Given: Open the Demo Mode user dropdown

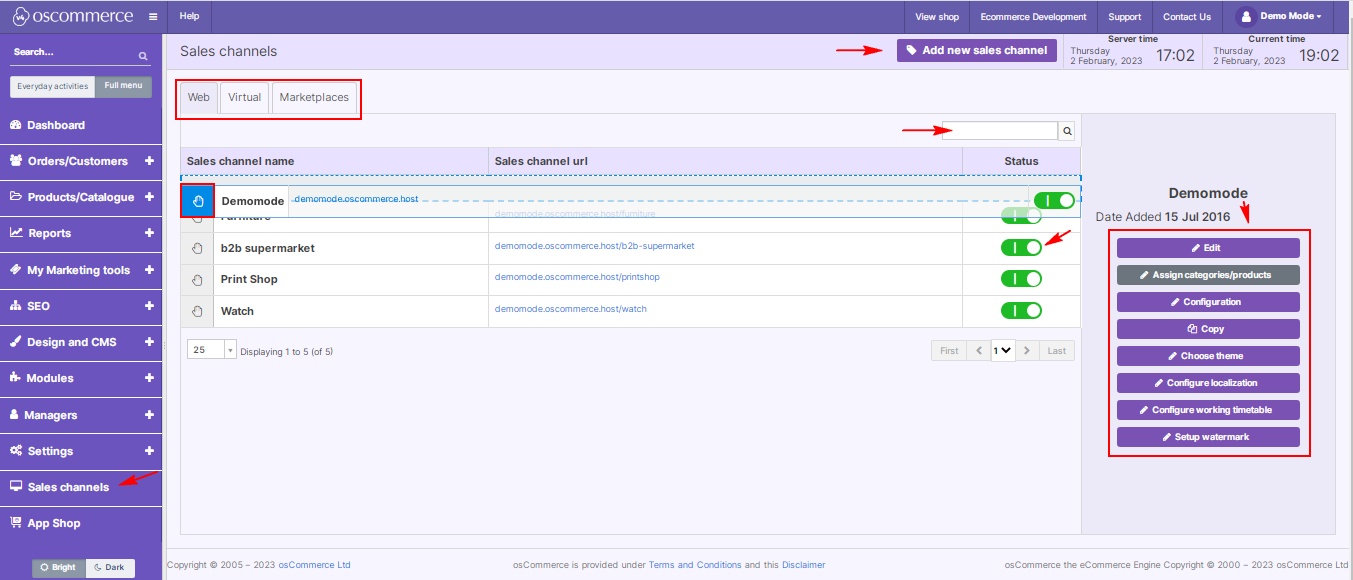Looking at the screenshot, I should pos(1279,17).
